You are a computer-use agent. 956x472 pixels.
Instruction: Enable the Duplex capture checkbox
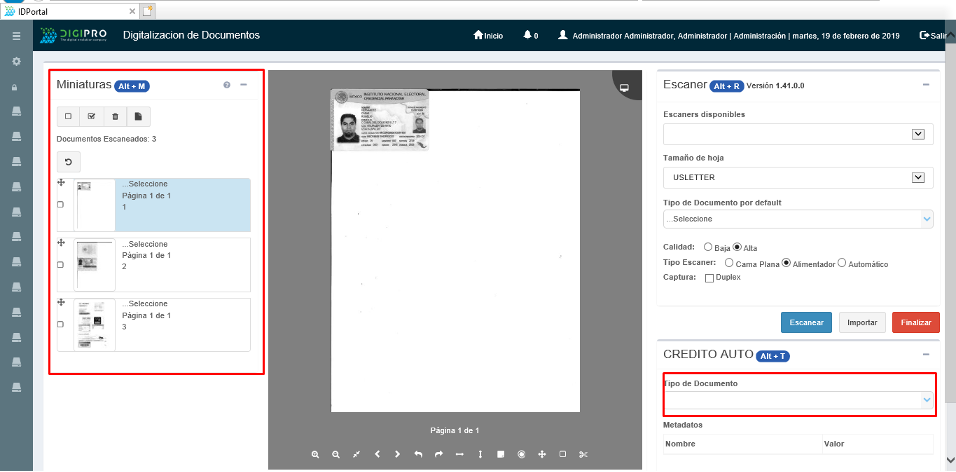(710, 277)
